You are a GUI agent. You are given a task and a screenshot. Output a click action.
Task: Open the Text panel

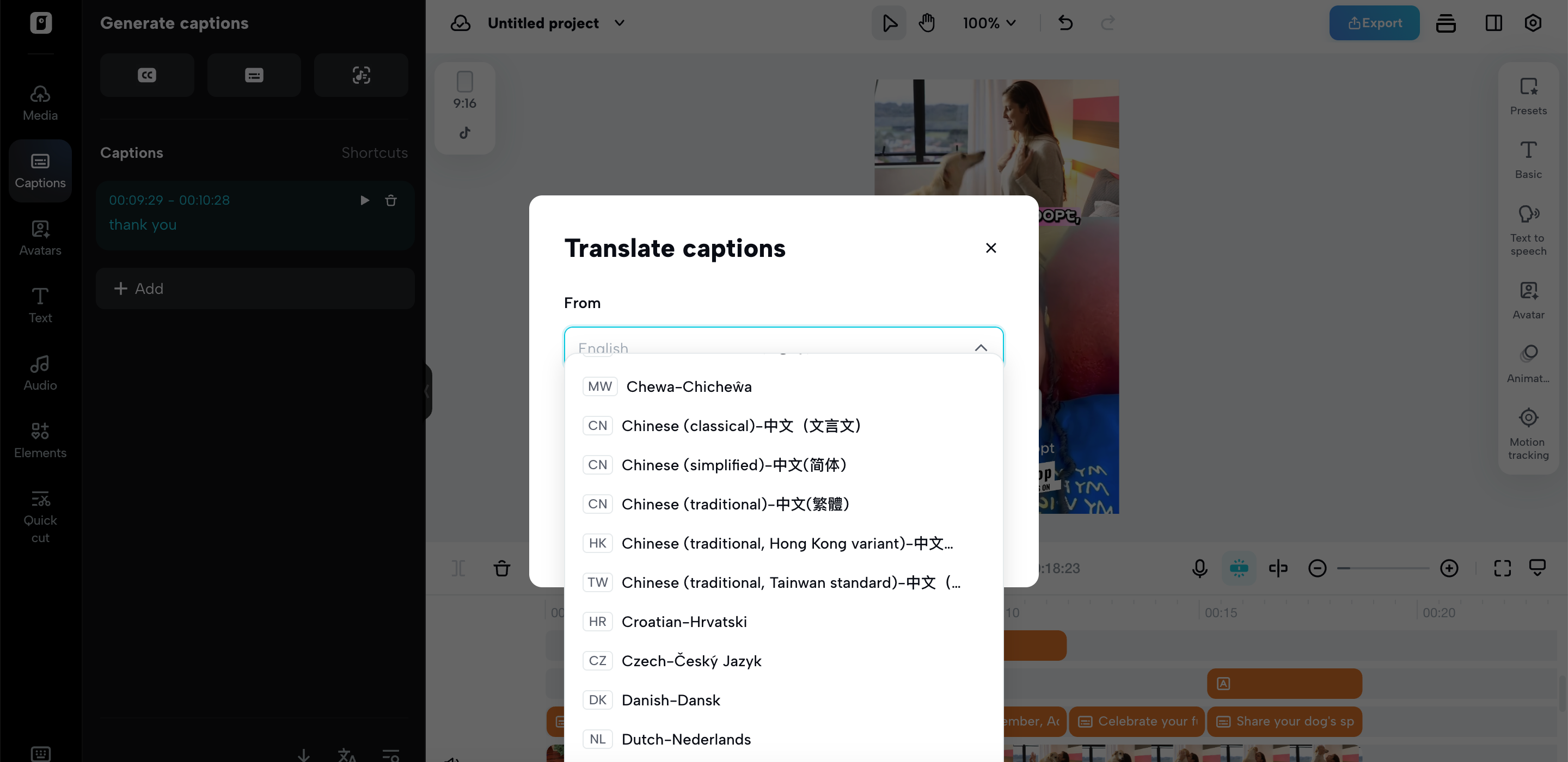(39, 304)
